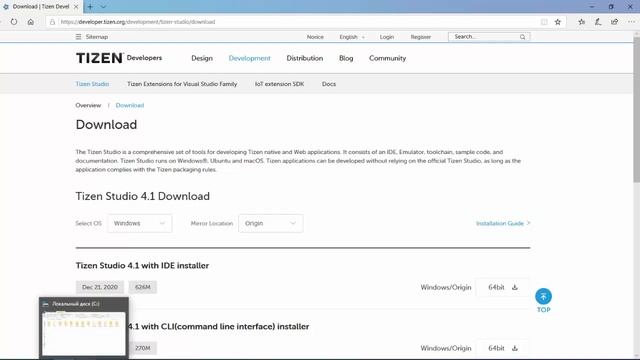Open the Distribution menu
Image resolution: width=640 pixels, height=360 pixels.
click(304, 58)
